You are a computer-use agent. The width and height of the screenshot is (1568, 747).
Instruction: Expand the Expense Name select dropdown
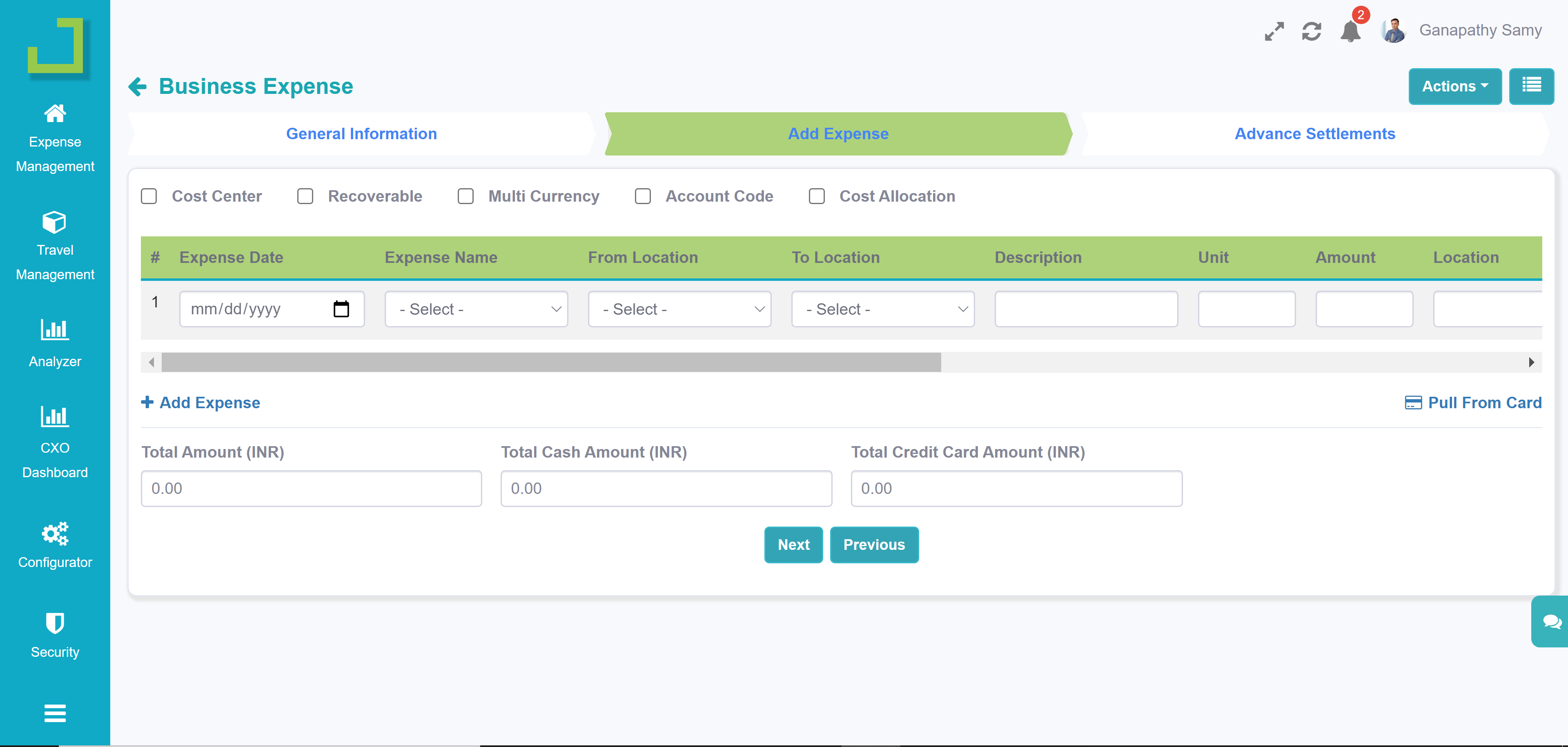click(476, 309)
